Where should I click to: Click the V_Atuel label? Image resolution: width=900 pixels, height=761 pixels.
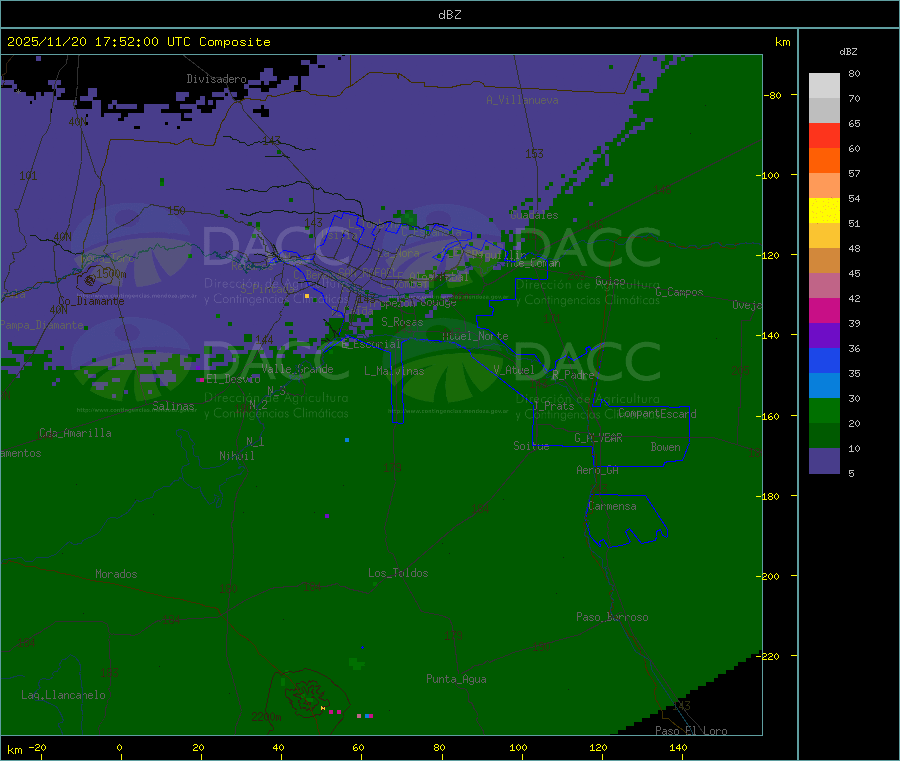click(x=514, y=370)
